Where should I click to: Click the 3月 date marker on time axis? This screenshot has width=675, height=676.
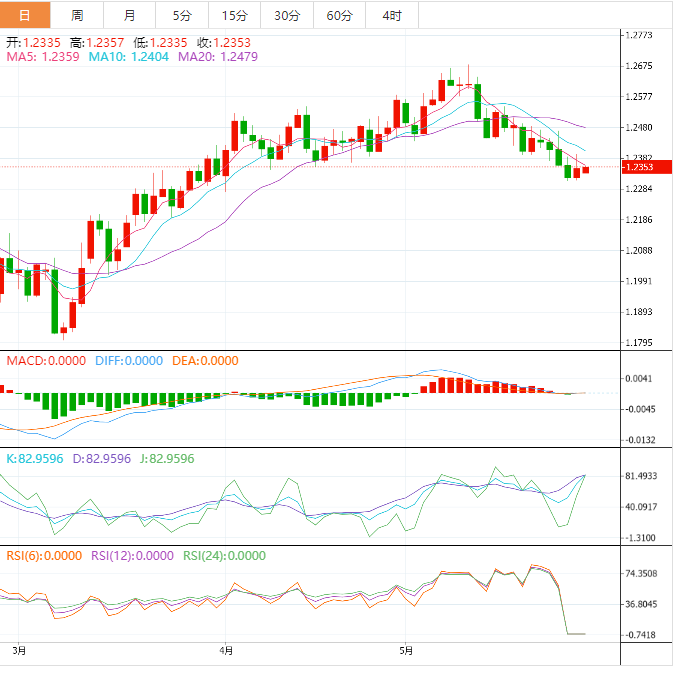pos(20,651)
